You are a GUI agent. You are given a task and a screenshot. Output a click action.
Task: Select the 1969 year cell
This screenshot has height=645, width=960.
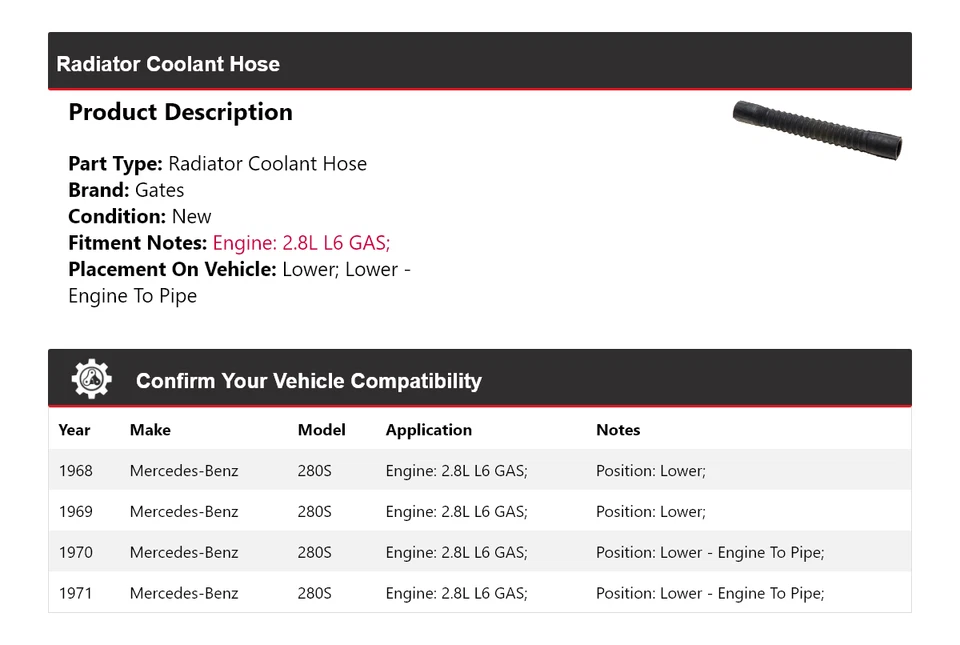[75, 512]
